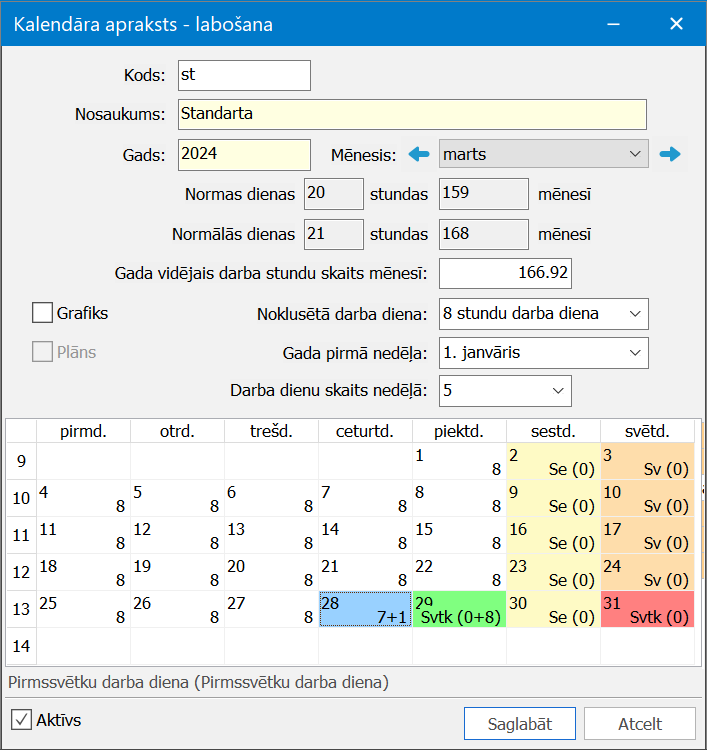Select calendar day 18 cell

(x=83, y=572)
